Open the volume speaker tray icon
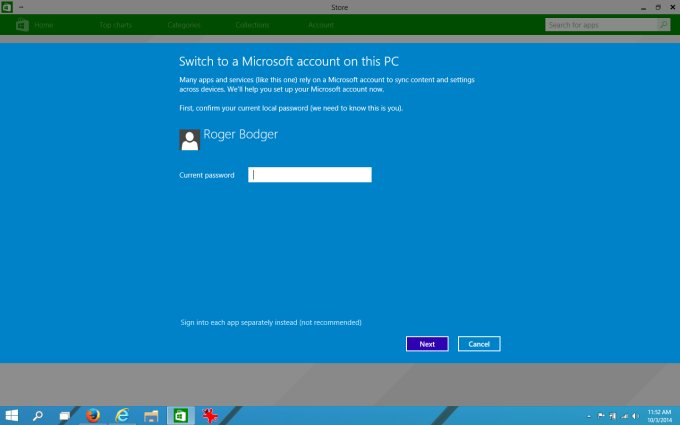 pyautogui.click(x=635, y=416)
